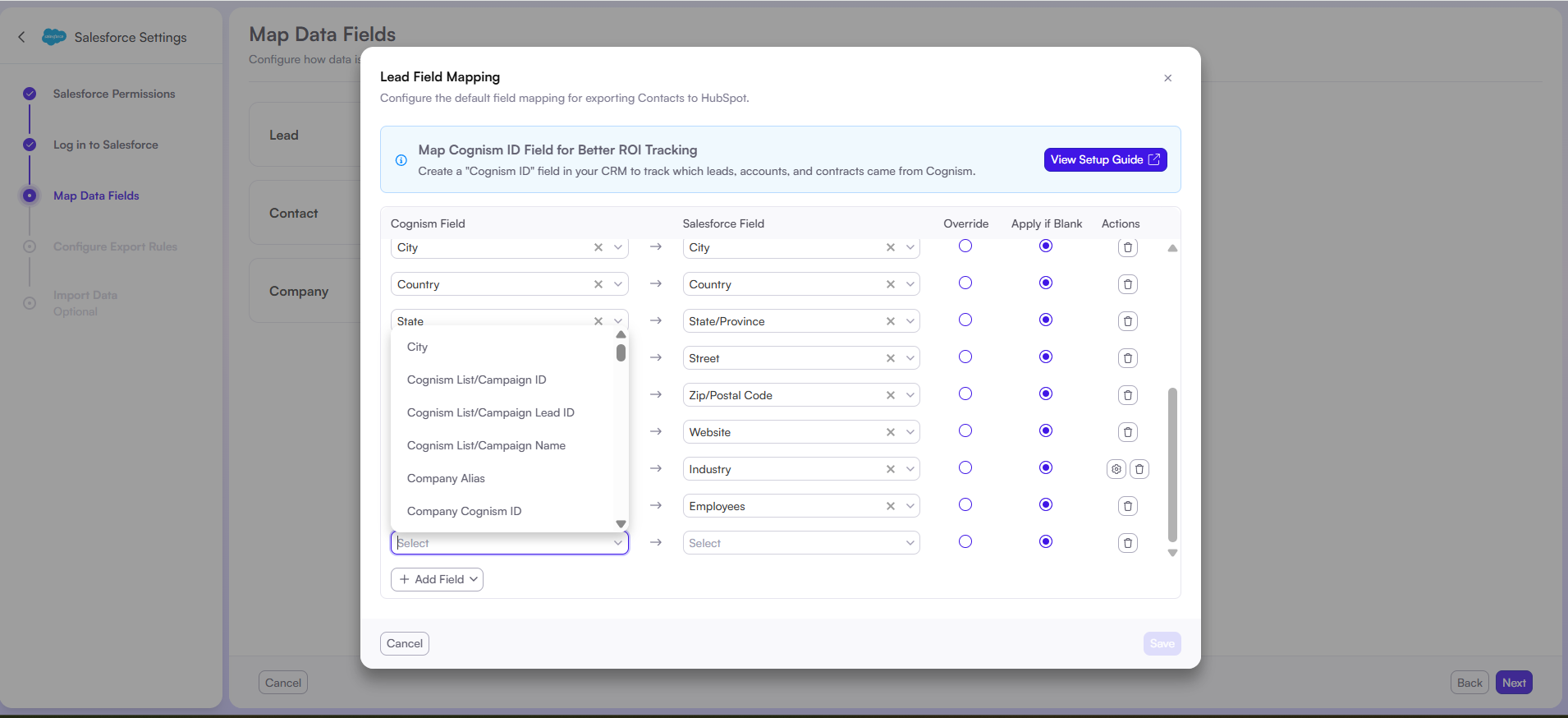
Task: Click the info icon in the banner
Action: (401, 160)
